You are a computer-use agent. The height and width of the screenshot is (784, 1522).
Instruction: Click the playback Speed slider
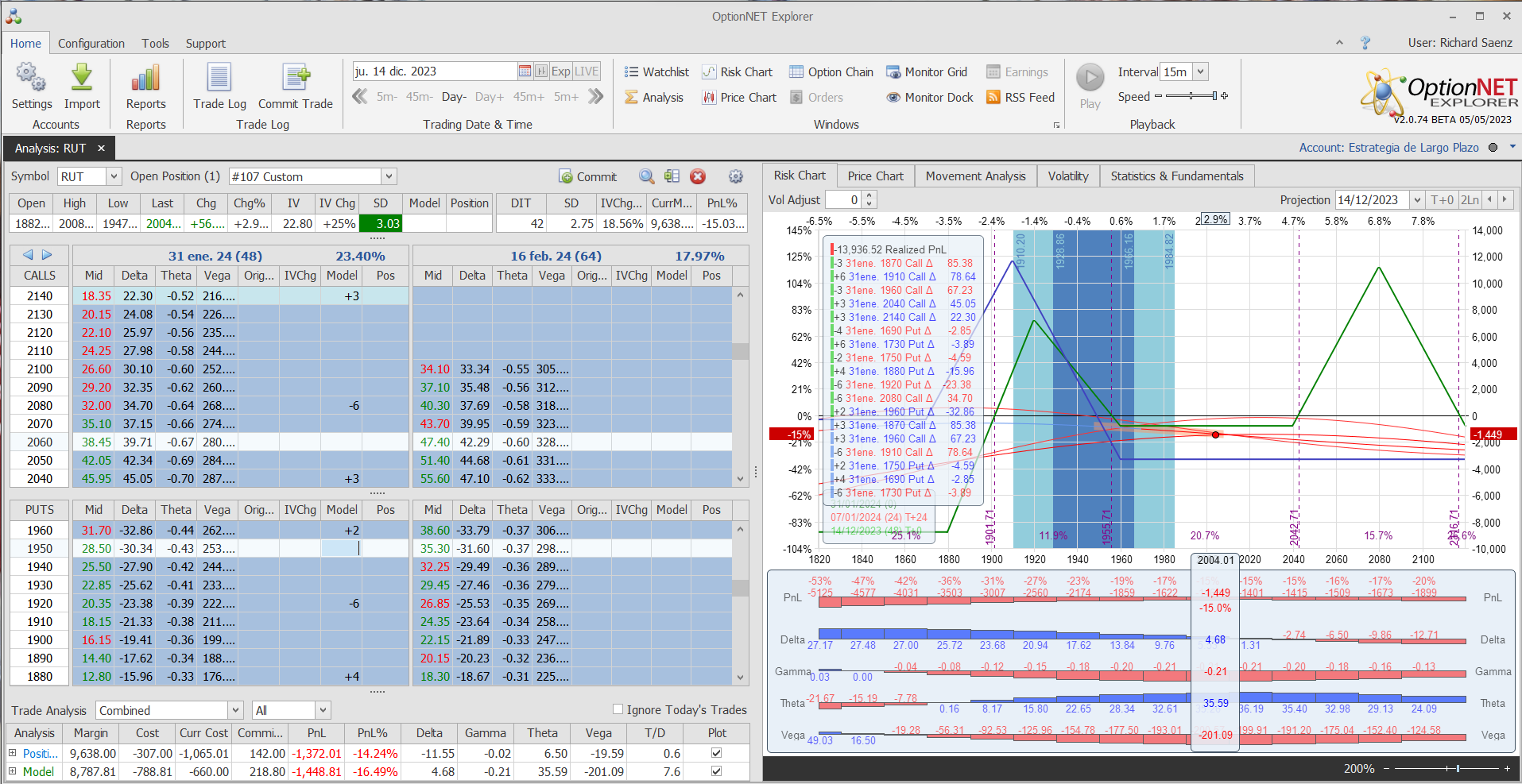click(1191, 96)
